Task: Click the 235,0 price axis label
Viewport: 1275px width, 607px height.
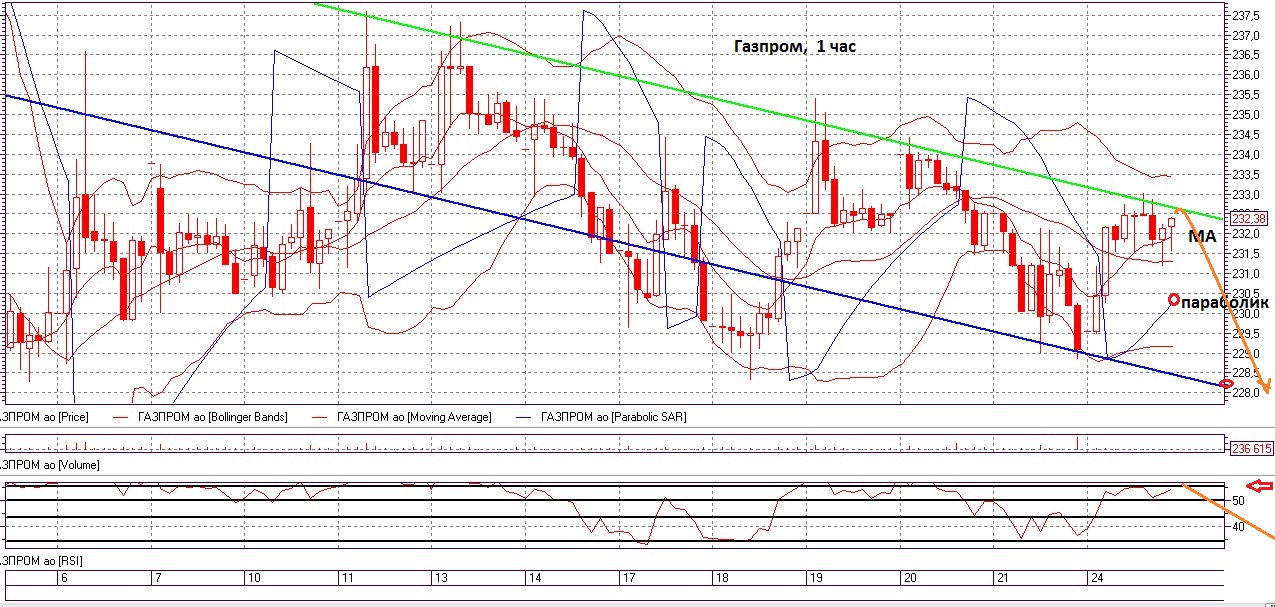Action: (1246, 116)
